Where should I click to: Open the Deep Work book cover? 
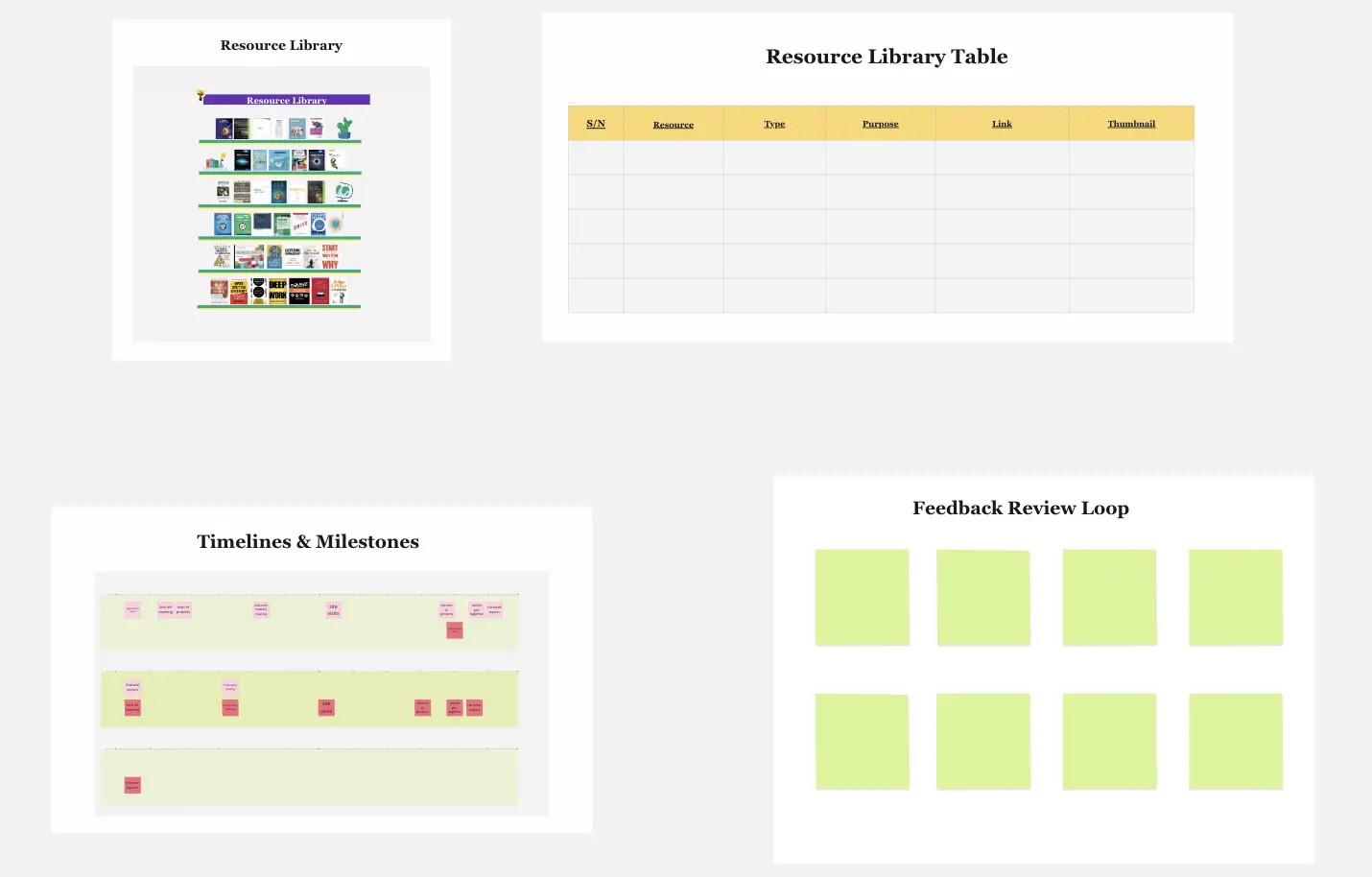277,291
